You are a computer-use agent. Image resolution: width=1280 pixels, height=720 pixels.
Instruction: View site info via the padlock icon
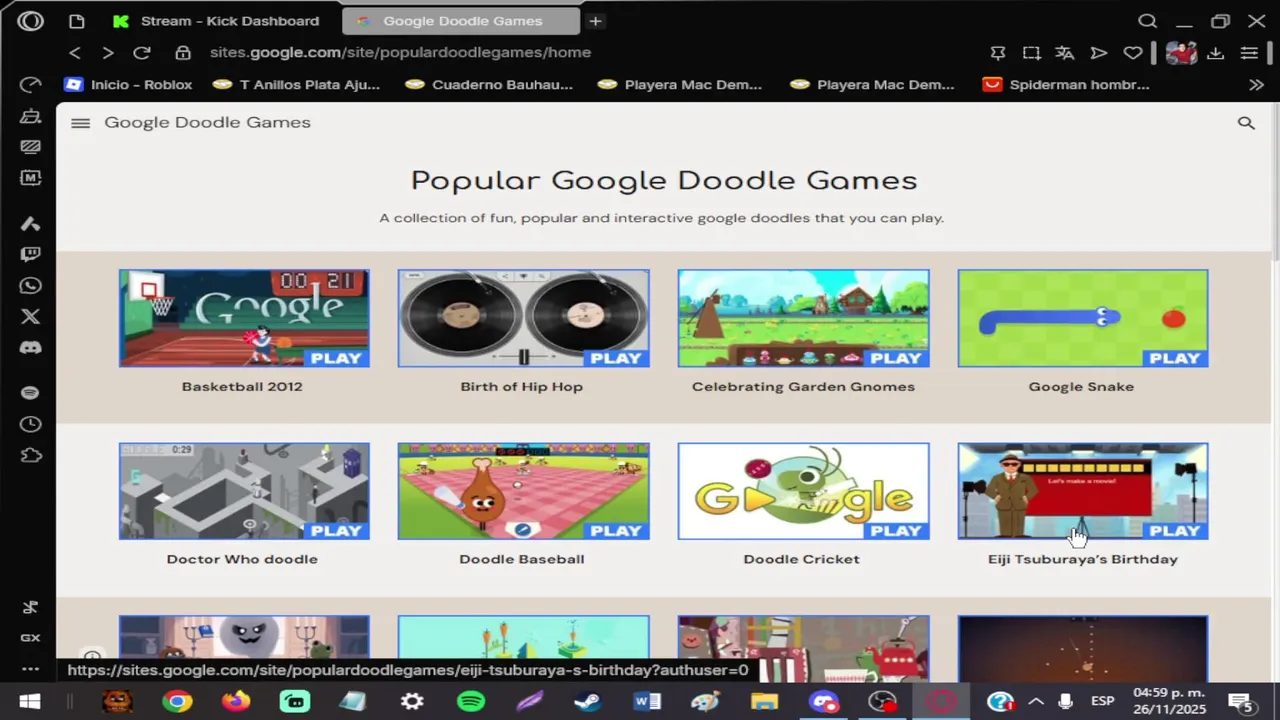[183, 52]
